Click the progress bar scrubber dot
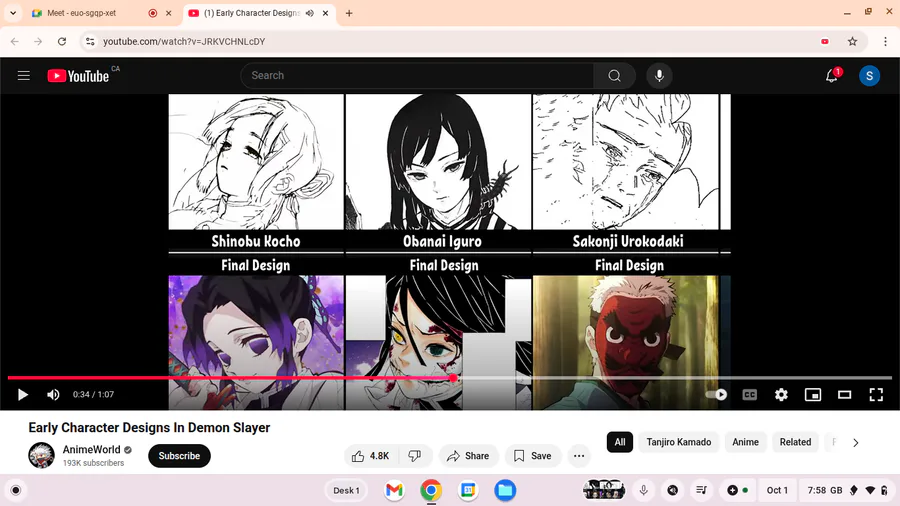The image size is (900, 506). [453, 378]
